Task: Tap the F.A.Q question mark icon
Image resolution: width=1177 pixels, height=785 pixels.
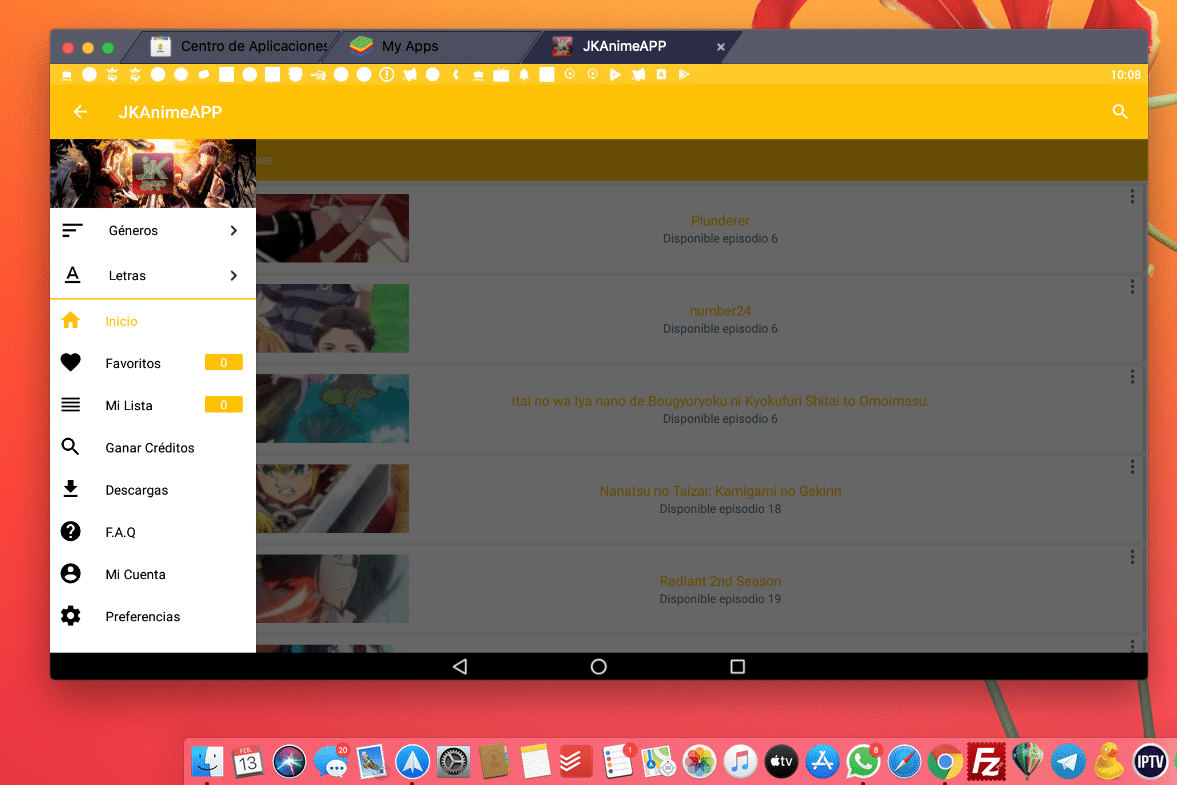Action: tap(70, 531)
